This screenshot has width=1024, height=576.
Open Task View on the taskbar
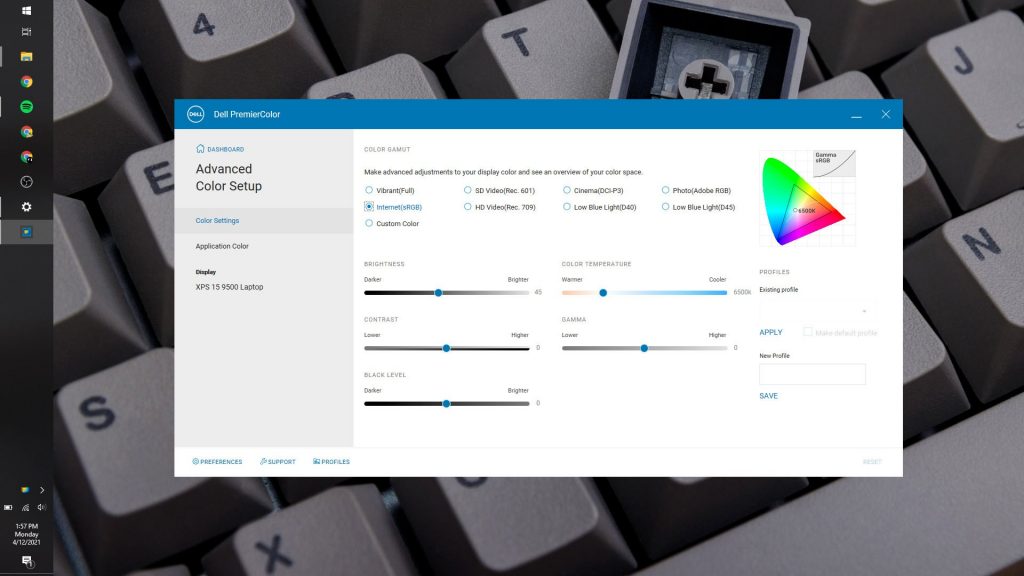26,31
